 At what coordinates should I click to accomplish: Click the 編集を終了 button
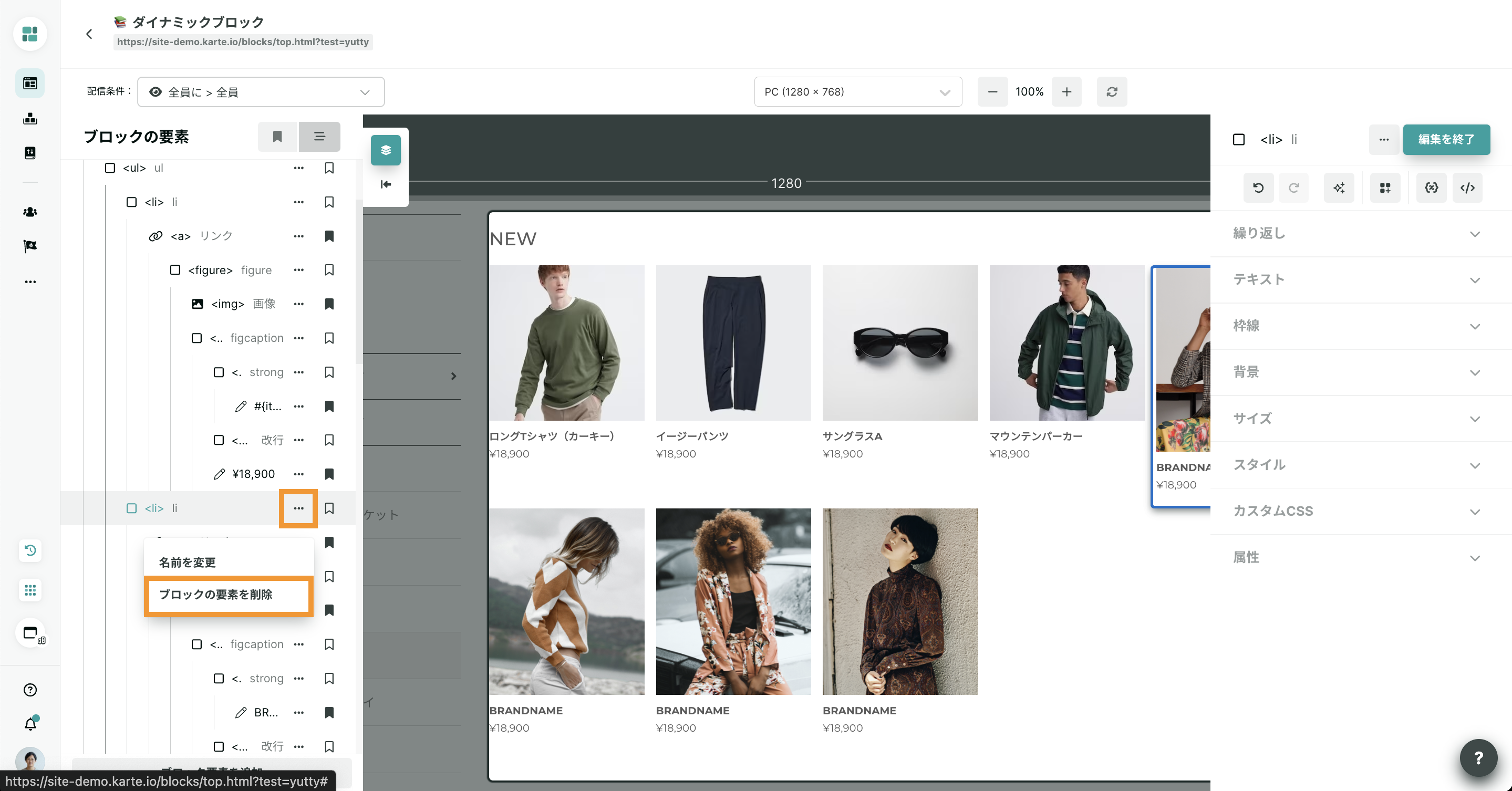point(1446,140)
